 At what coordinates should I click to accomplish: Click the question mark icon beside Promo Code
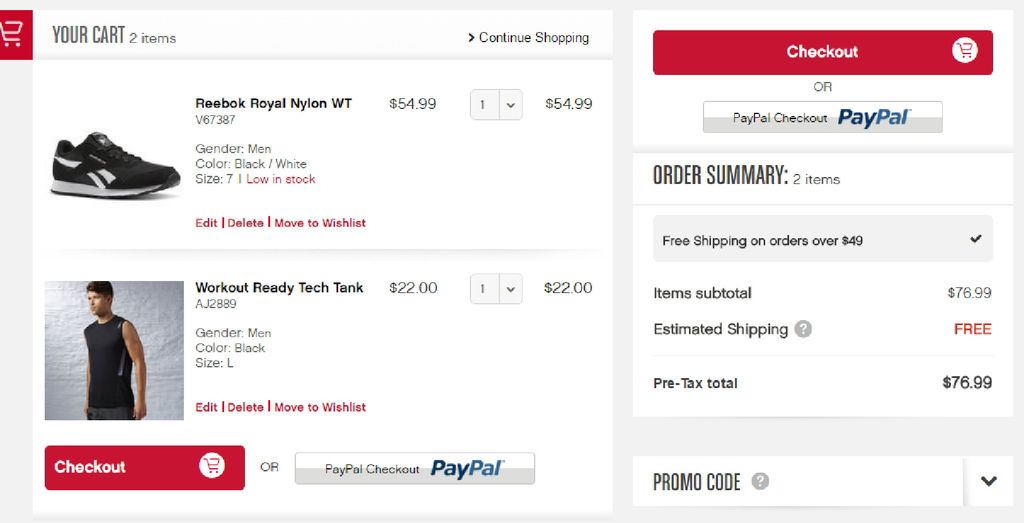(x=760, y=482)
